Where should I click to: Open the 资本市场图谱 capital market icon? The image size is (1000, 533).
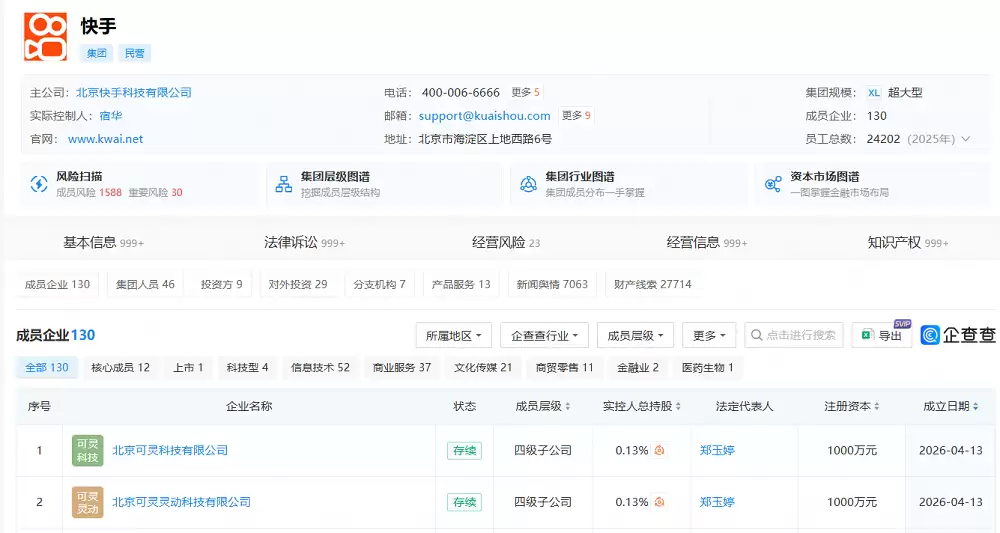(x=773, y=184)
